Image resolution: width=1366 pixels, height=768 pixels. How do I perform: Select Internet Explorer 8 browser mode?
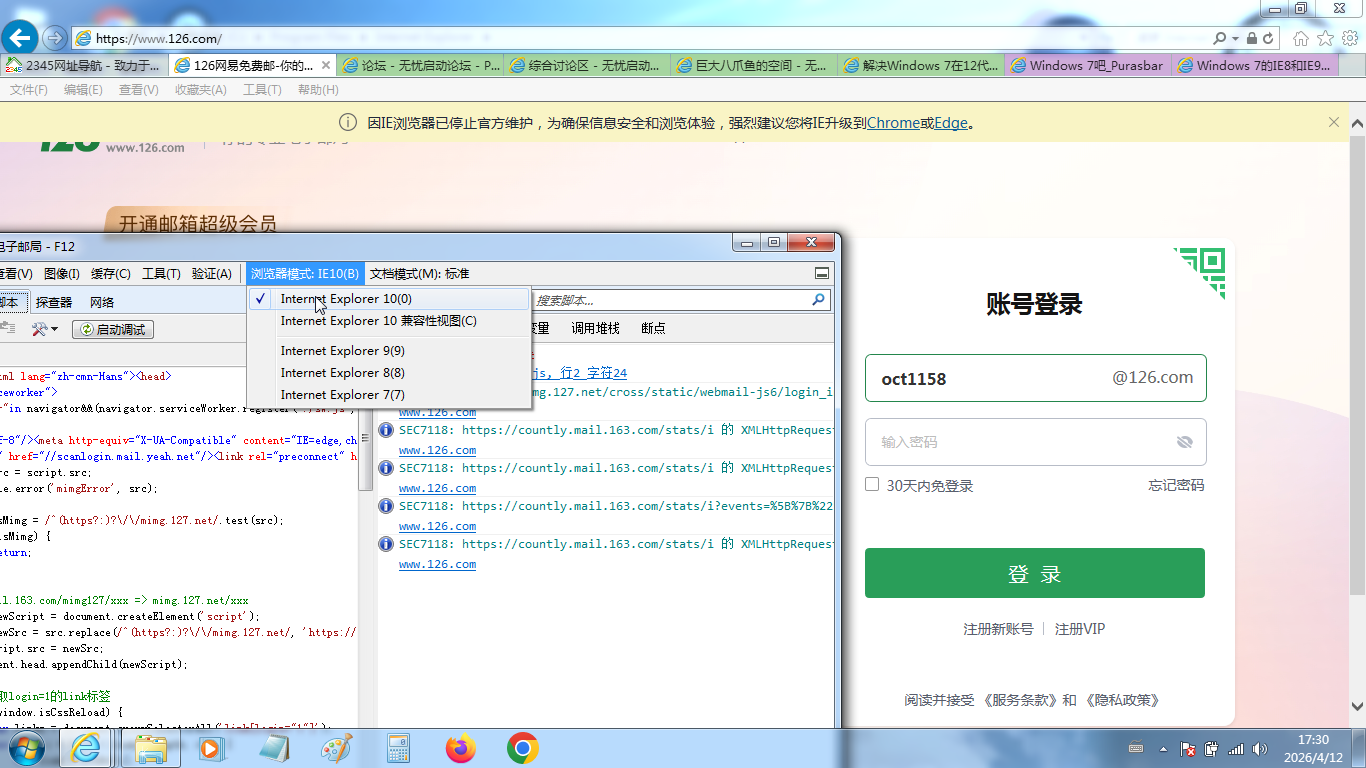click(342, 373)
